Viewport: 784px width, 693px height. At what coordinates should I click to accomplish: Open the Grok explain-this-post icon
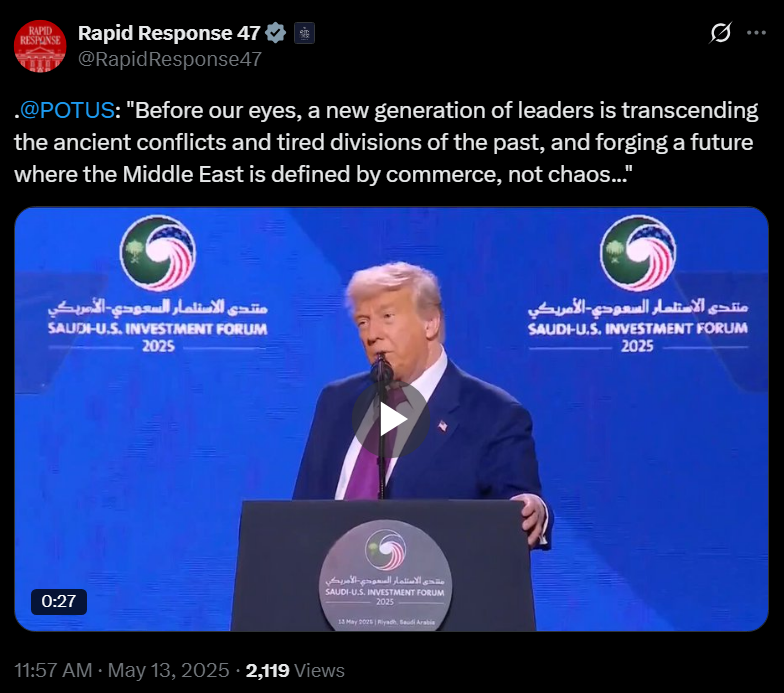pyautogui.click(x=720, y=33)
